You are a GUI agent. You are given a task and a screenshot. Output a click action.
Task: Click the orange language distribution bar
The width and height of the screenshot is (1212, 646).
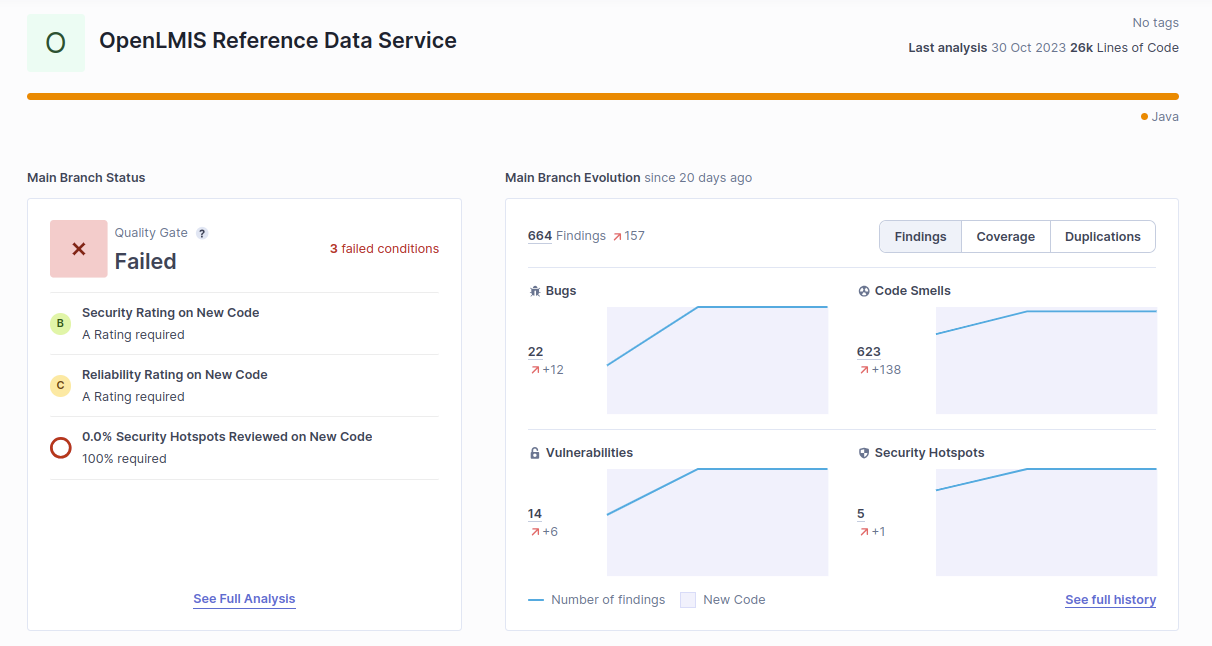point(603,97)
